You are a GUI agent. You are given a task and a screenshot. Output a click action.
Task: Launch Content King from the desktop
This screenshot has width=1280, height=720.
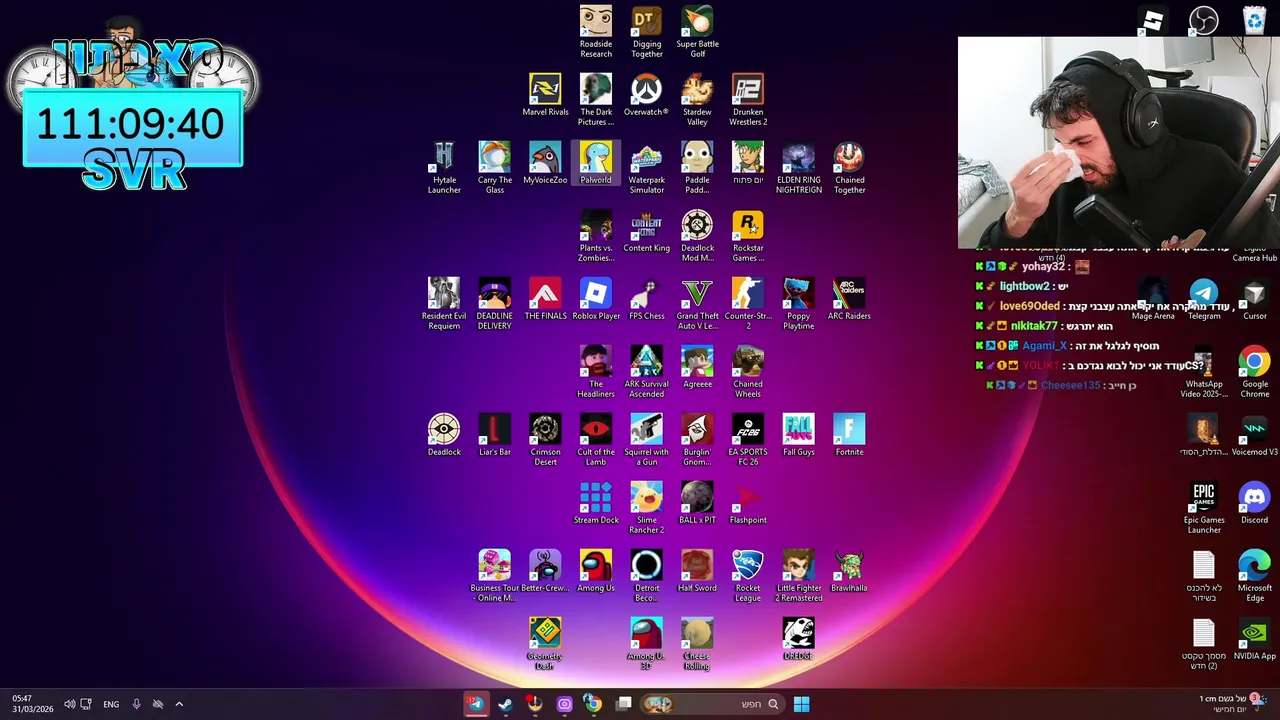[646, 231]
